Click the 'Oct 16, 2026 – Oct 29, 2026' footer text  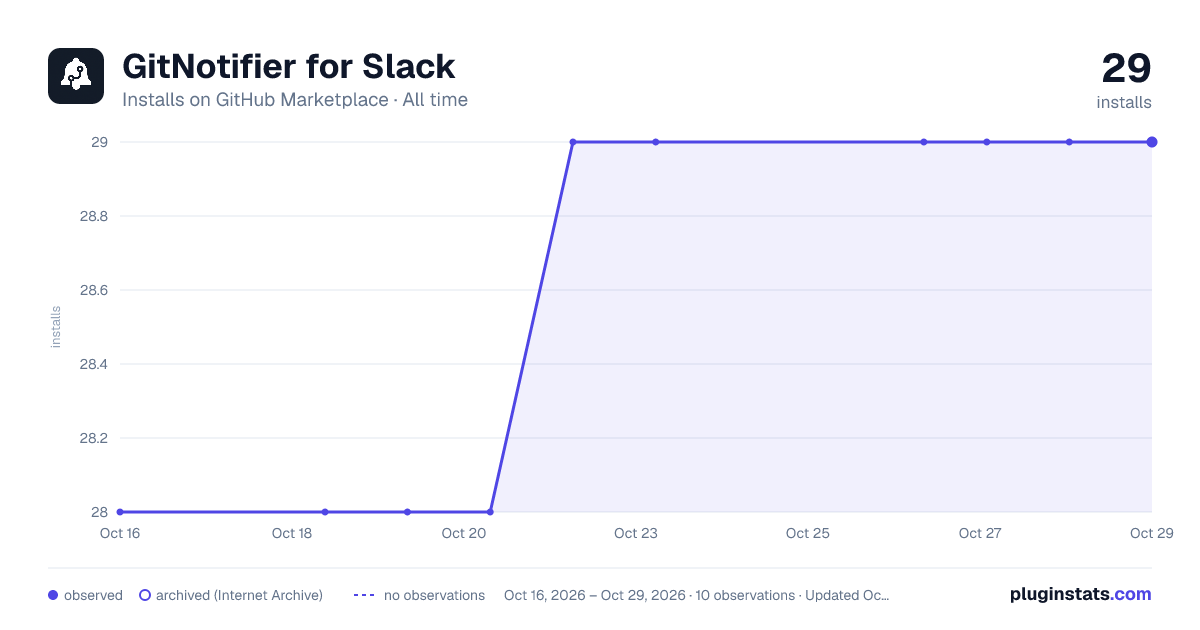[x=595, y=595]
